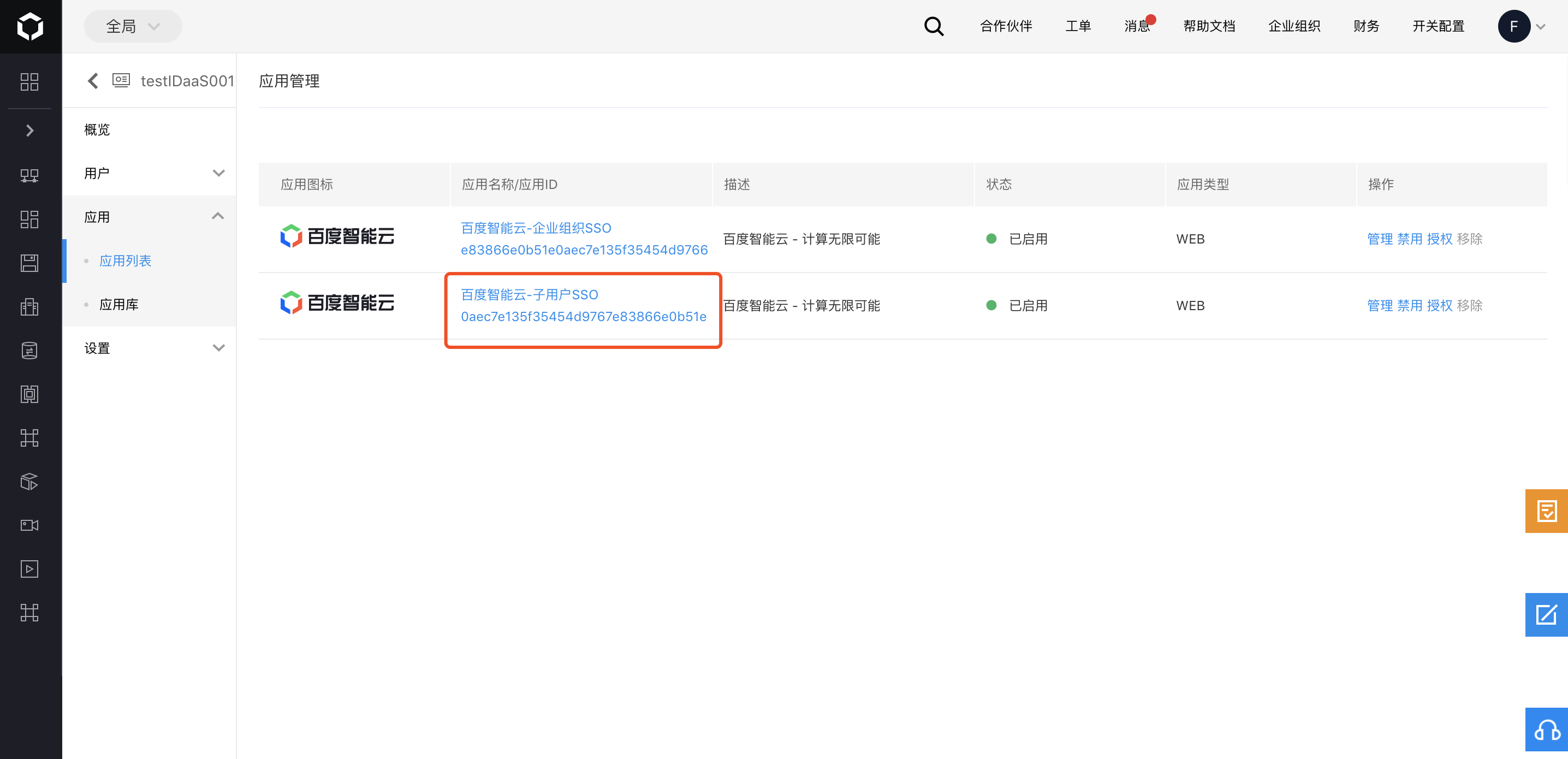
Task: Expand the 设置 menu section
Action: [149, 348]
